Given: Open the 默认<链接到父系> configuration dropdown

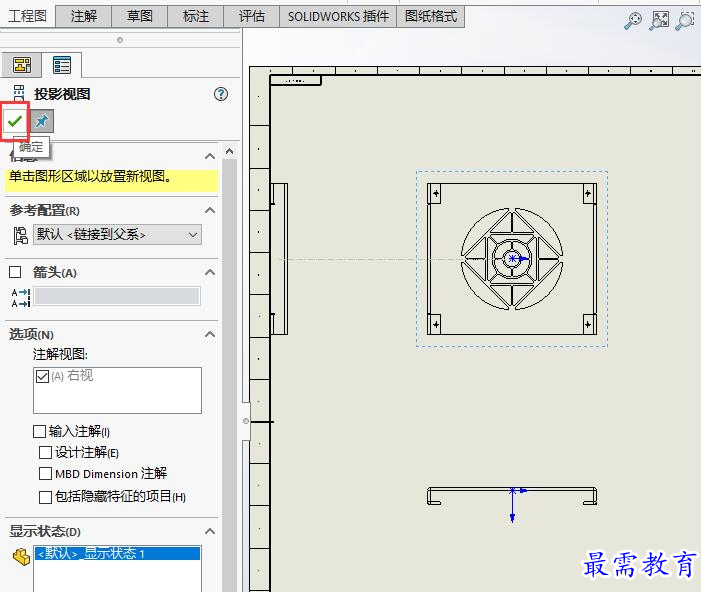Looking at the screenshot, I should pos(117,235).
